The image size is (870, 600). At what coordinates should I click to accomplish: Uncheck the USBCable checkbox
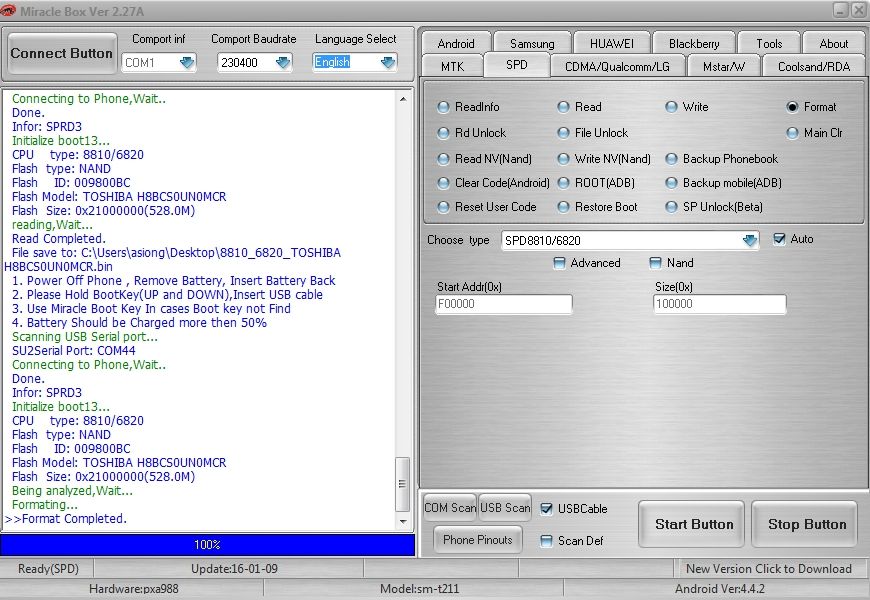(546, 509)
